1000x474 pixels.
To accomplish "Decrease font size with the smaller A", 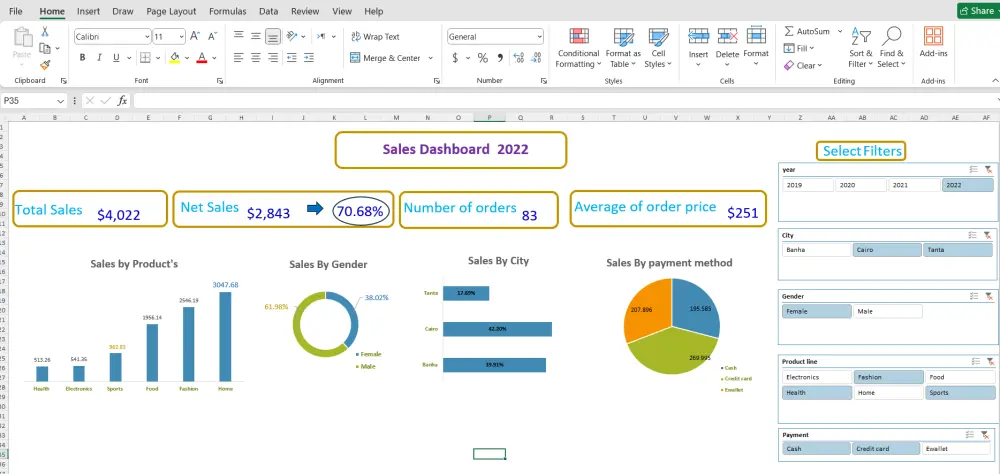I will [x=213, y=36].
